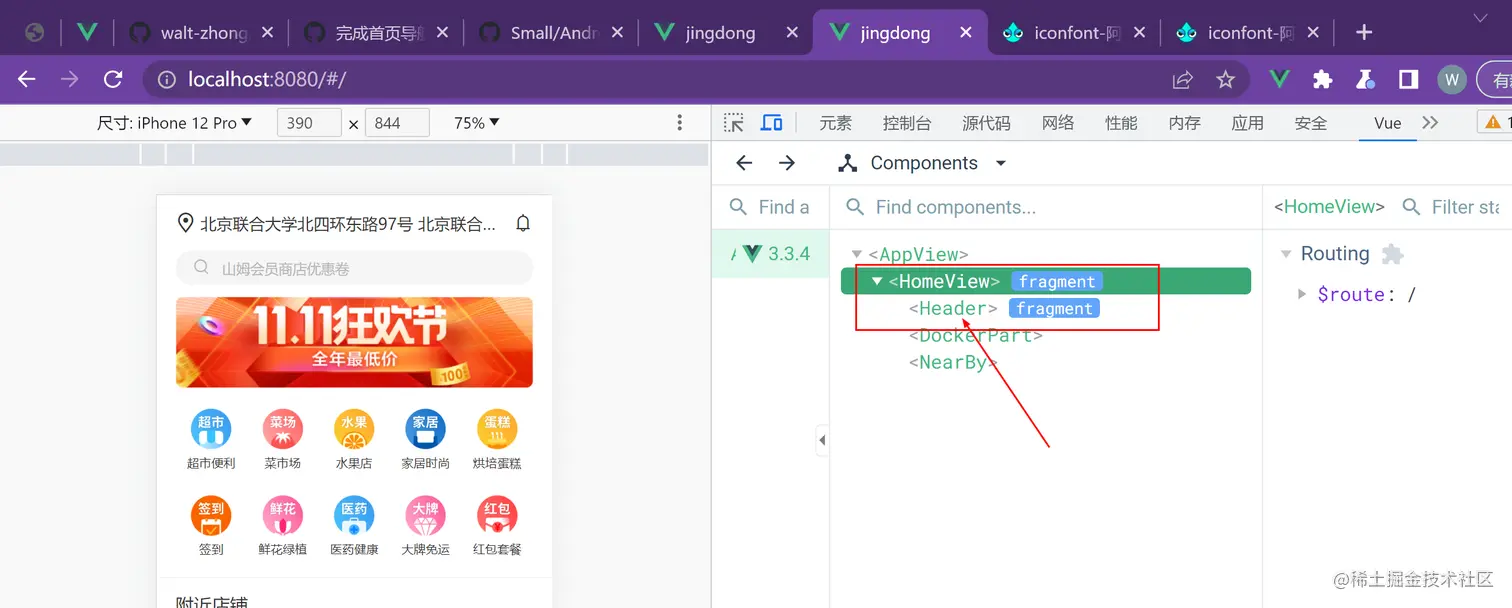The width and height of the screenshot is (1512, 608).
Task: Expand $route under the Routing panel
Action: [1301, 294]
